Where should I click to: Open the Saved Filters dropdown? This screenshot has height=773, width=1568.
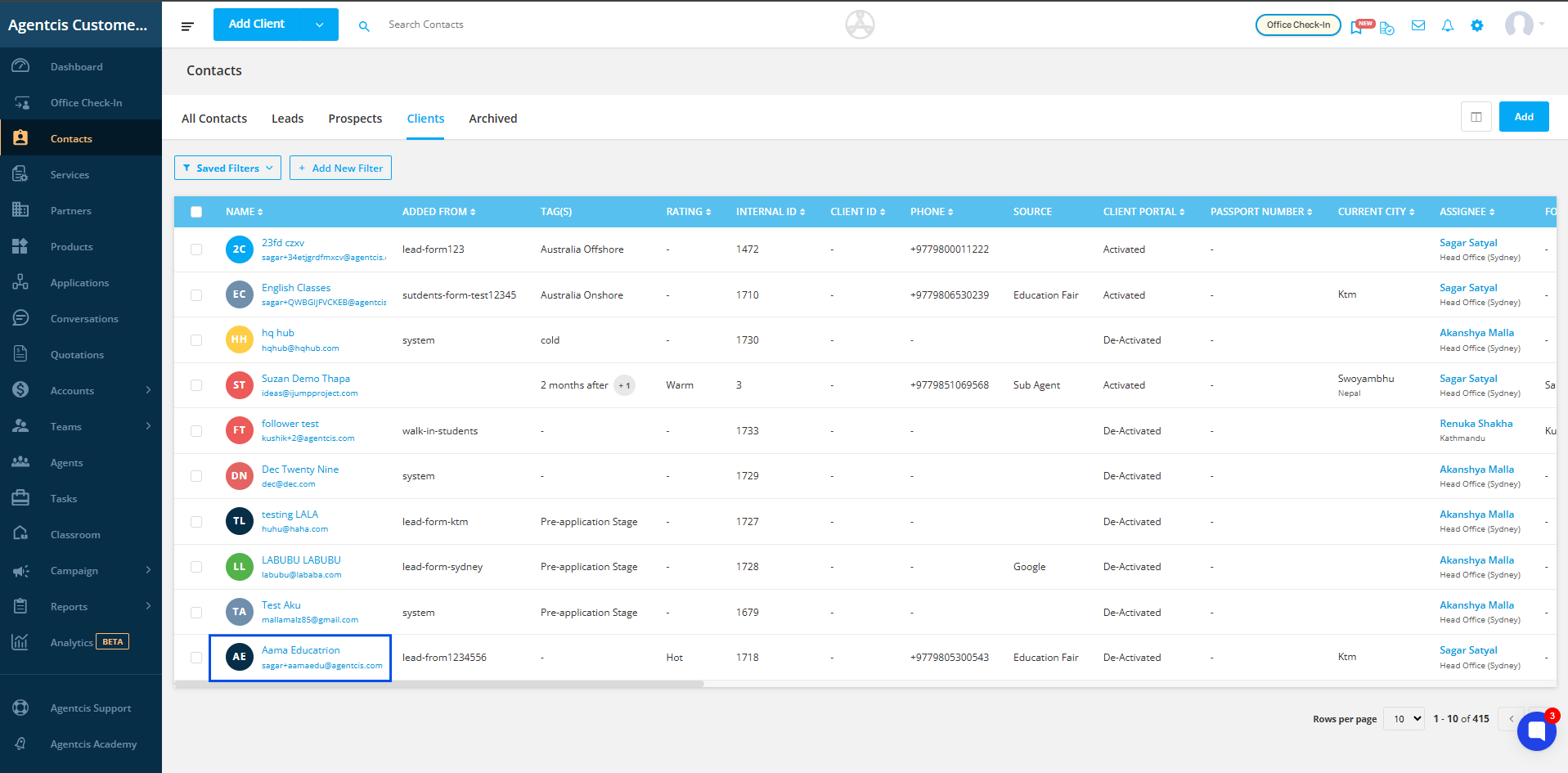click(227, 168)
